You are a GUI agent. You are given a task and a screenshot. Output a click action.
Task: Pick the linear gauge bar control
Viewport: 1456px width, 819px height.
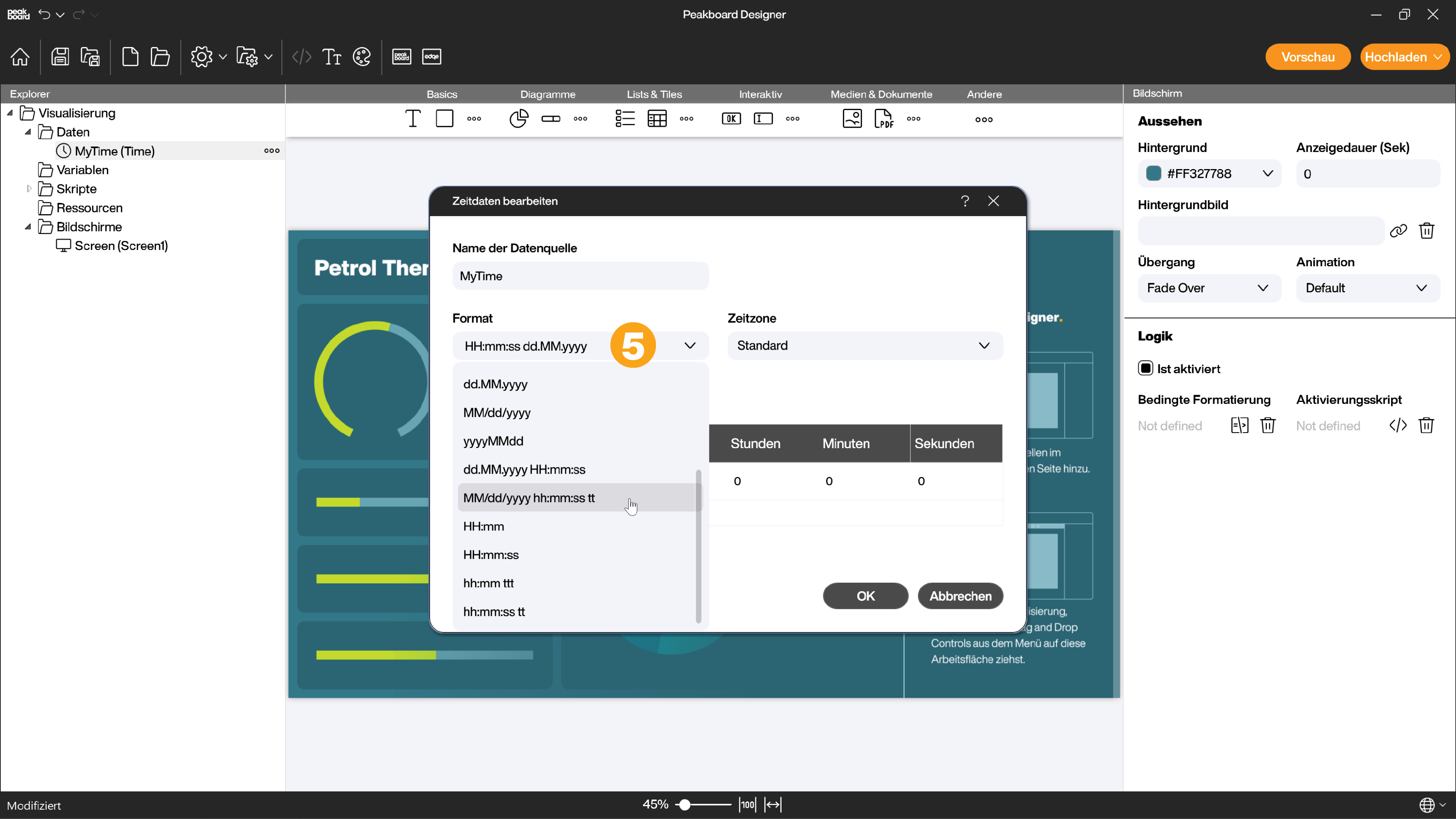point(551,119)
